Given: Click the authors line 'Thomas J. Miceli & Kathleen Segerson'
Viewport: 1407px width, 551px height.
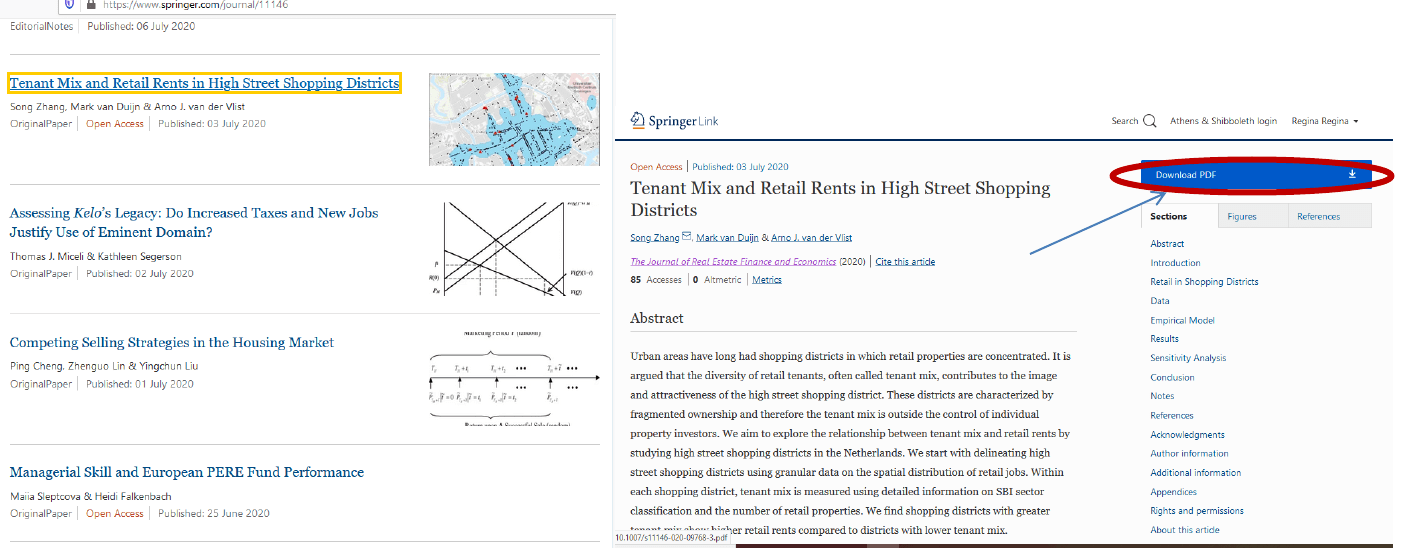Looking at the screenshot, I should pos(96,257).
